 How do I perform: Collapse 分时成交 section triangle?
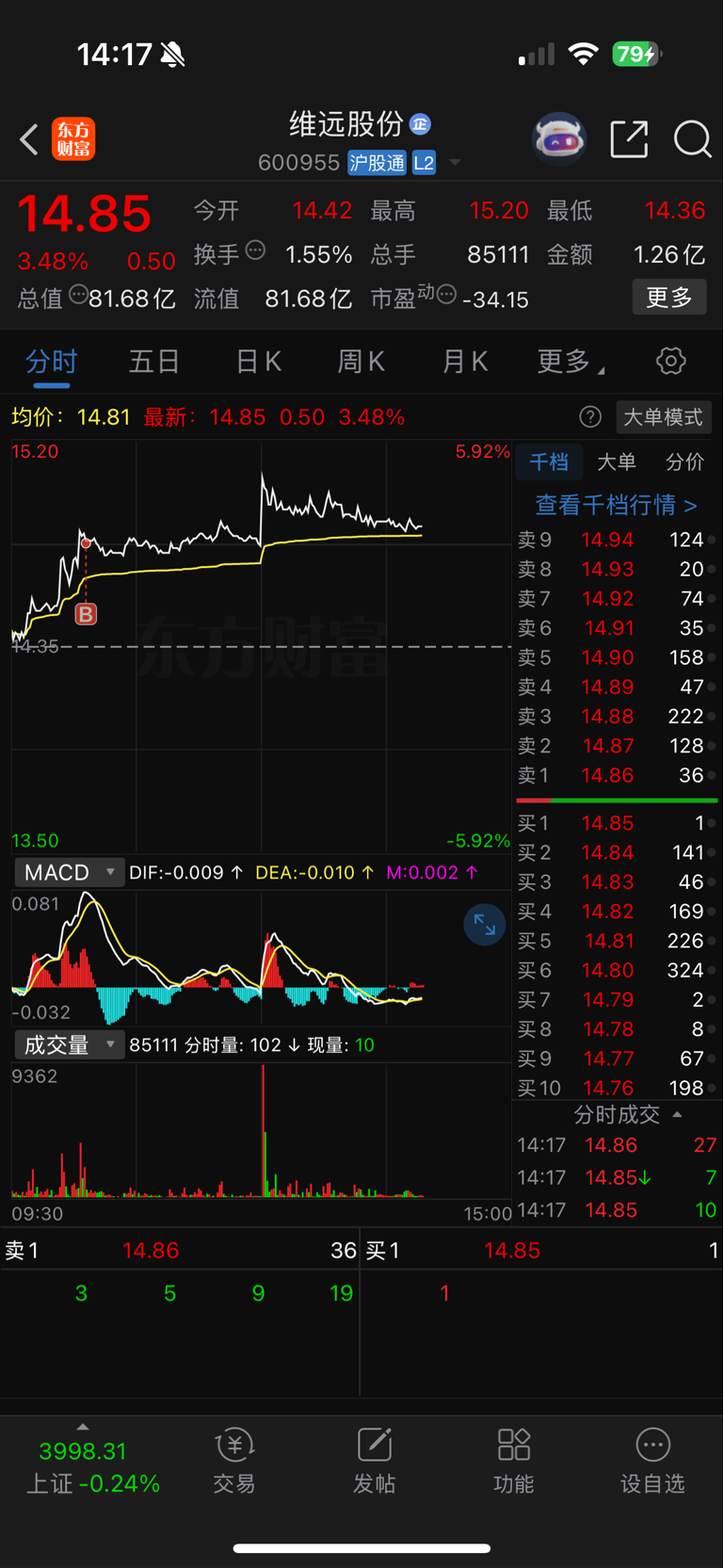coord(677,1114)
